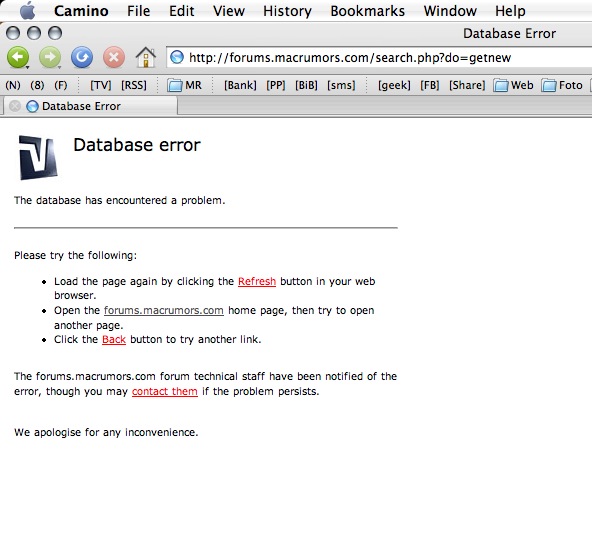Open the History menu
The image size is (592, 540).
(x=287, y=11)
